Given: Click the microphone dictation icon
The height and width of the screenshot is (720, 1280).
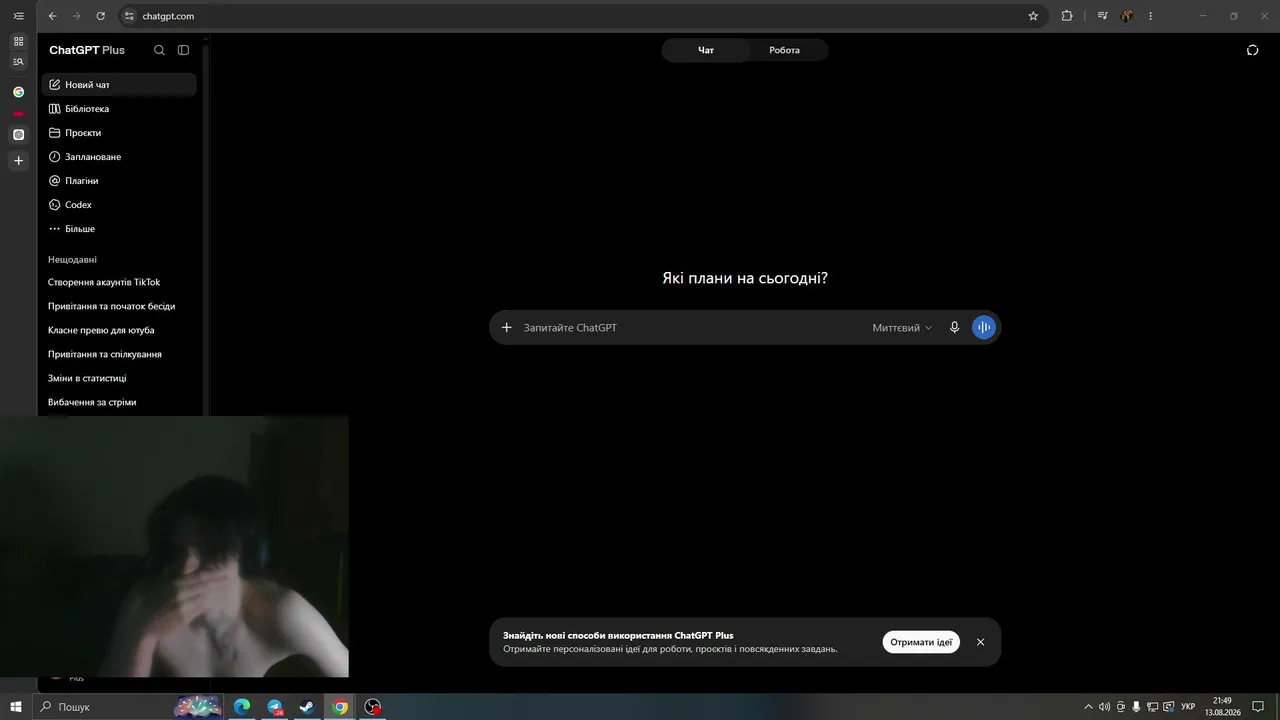Looking at the screenshot, I should pos(954,327).
